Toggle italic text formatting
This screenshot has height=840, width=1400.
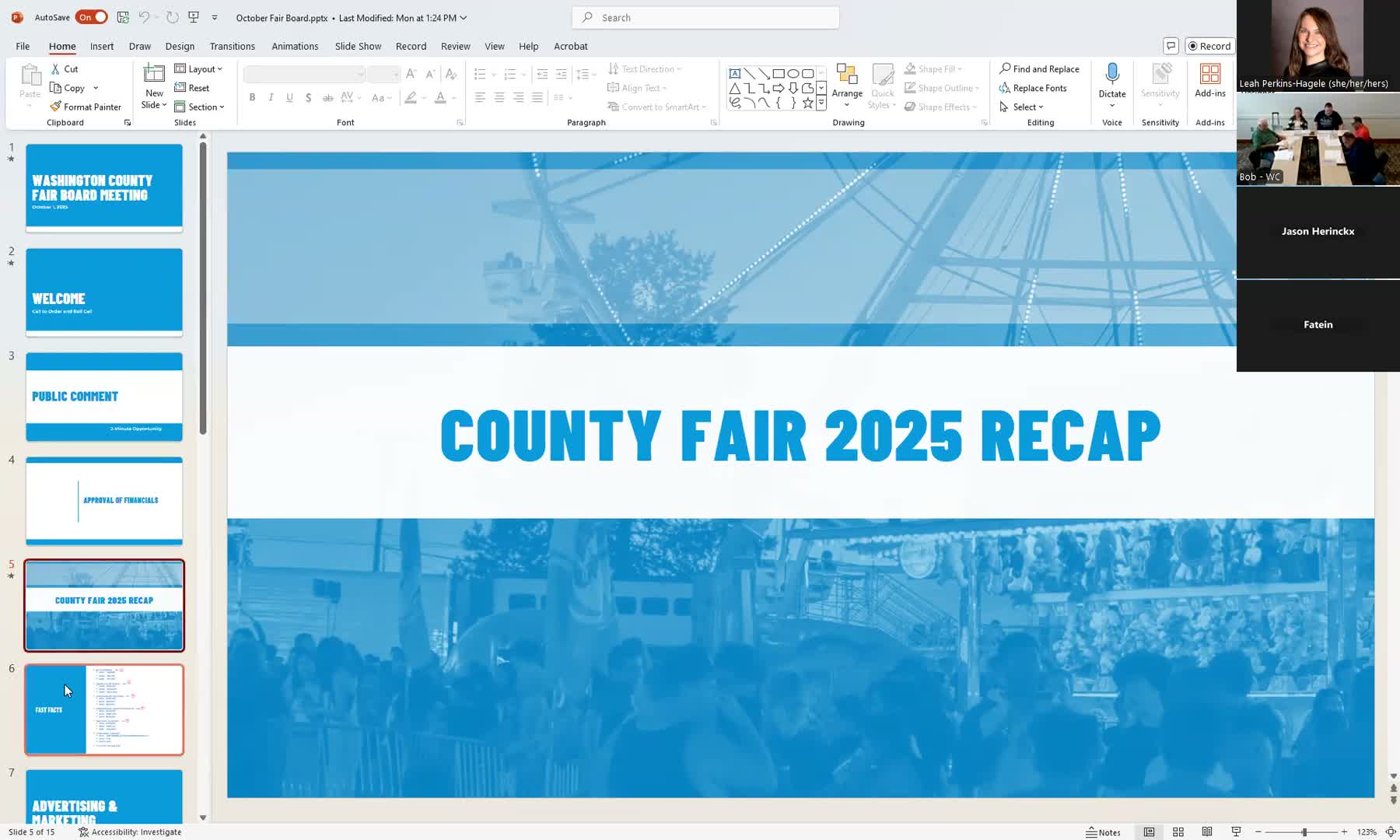[271, 97]
